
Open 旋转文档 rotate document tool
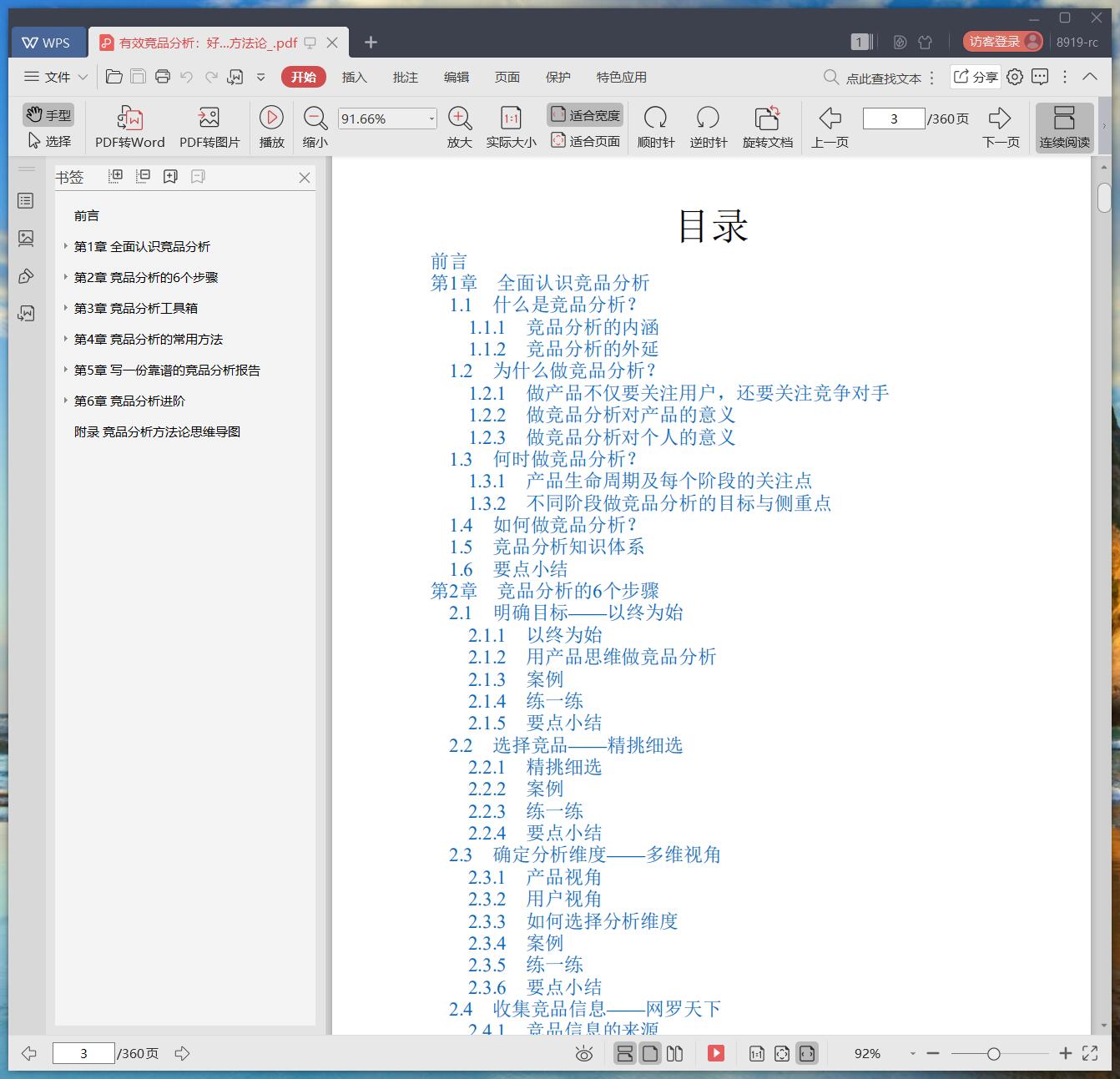click(x=767, y=127)
